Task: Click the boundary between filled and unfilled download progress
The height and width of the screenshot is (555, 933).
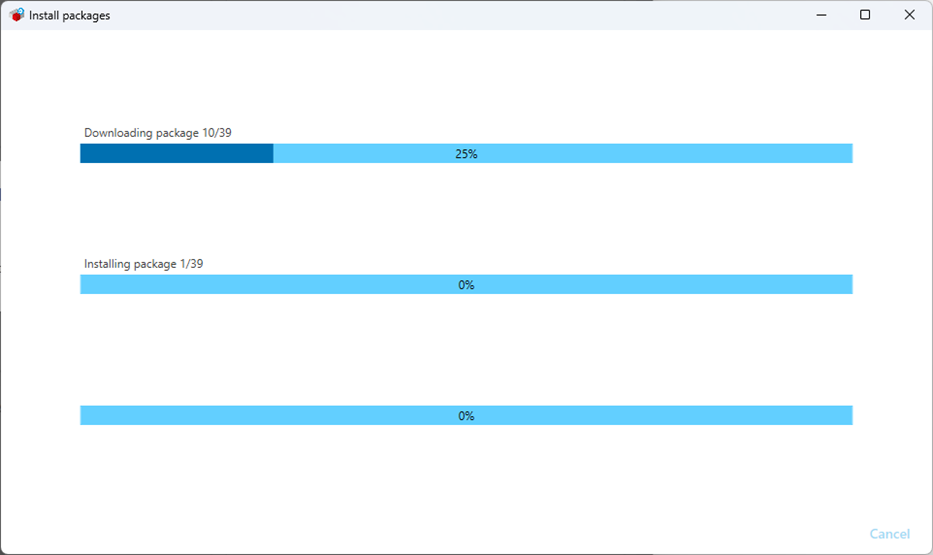Action: (273, 153)
